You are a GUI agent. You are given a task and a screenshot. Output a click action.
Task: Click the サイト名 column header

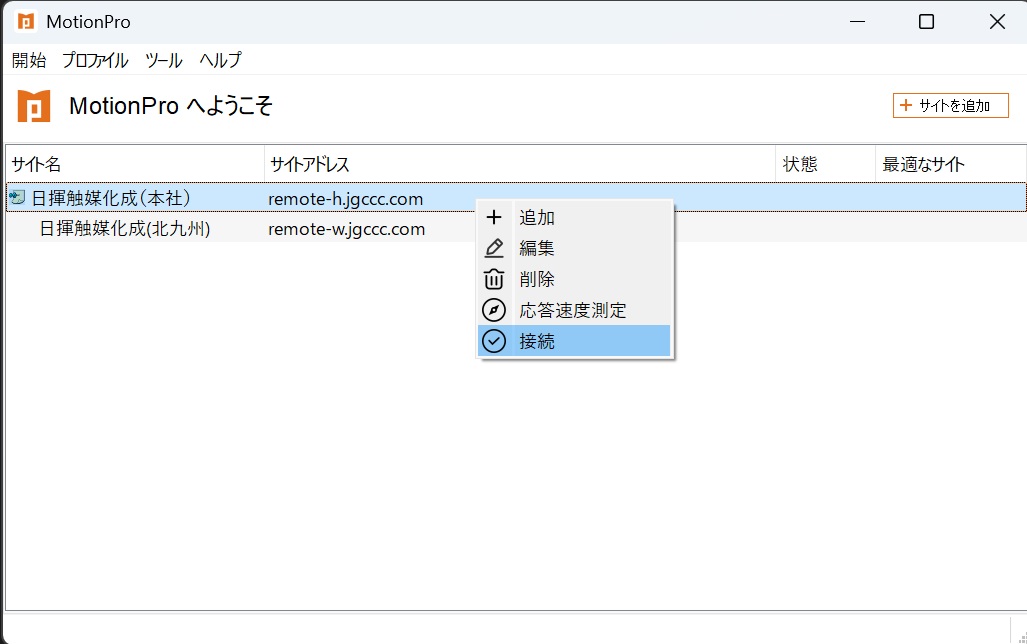(x=135, y=164)
